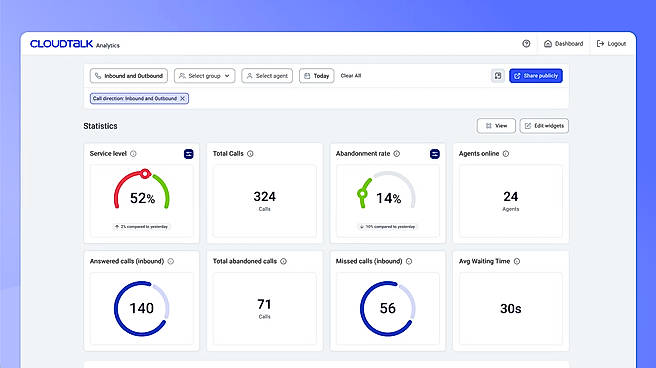Click the Logout link
656x368 pixels.
(611, 43)
